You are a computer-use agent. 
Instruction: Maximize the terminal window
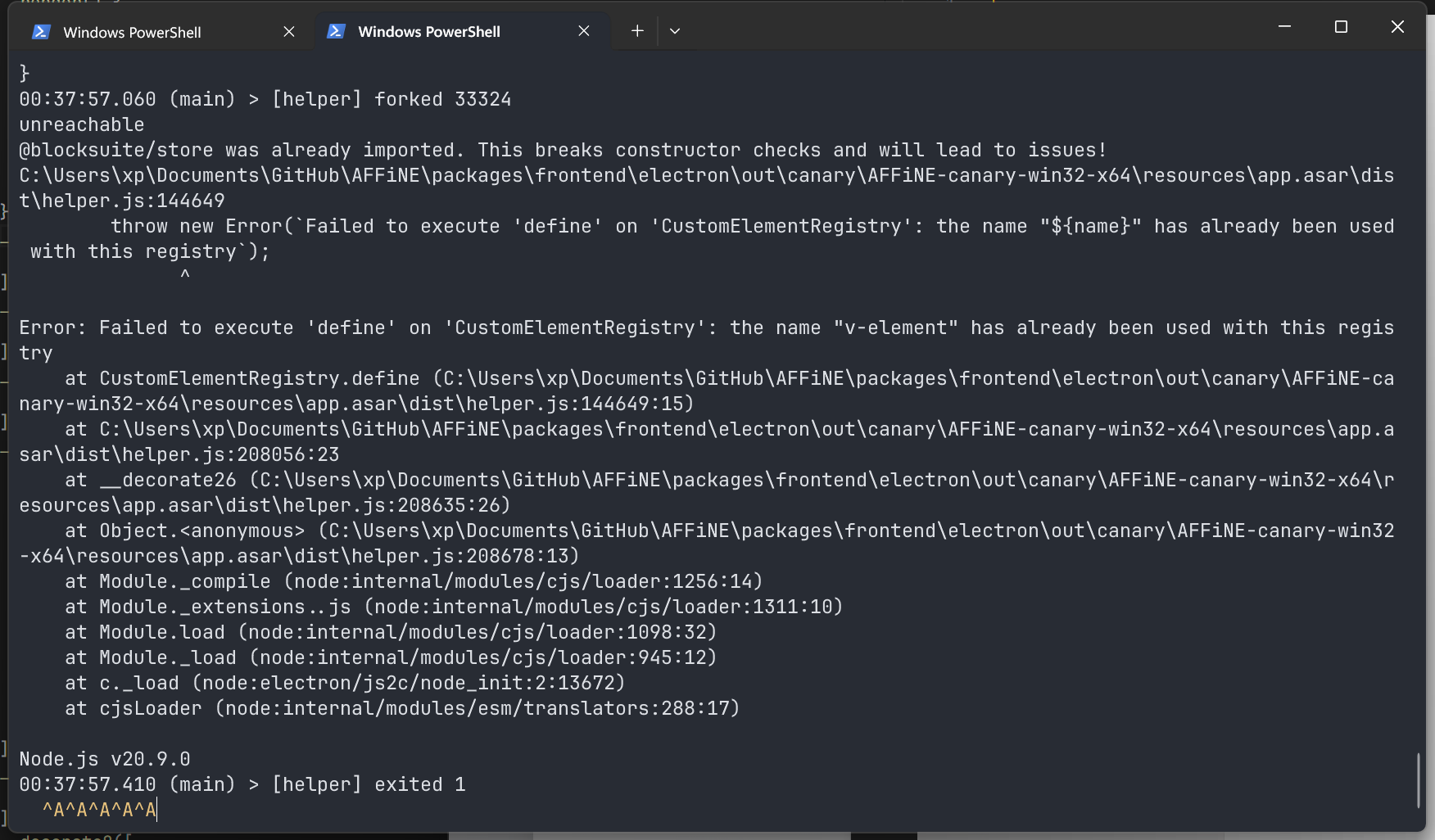pyautogui.click(x=1341, y=27)
